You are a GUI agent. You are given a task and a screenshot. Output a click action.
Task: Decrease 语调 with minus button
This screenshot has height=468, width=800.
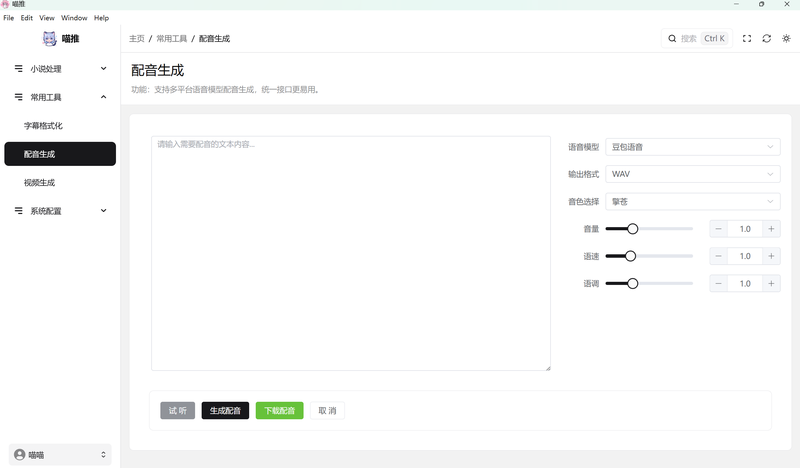(718, 283)
